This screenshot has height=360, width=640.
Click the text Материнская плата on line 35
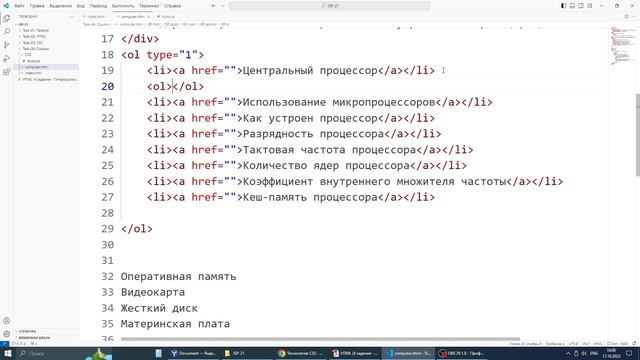click(x=175, y=324)
